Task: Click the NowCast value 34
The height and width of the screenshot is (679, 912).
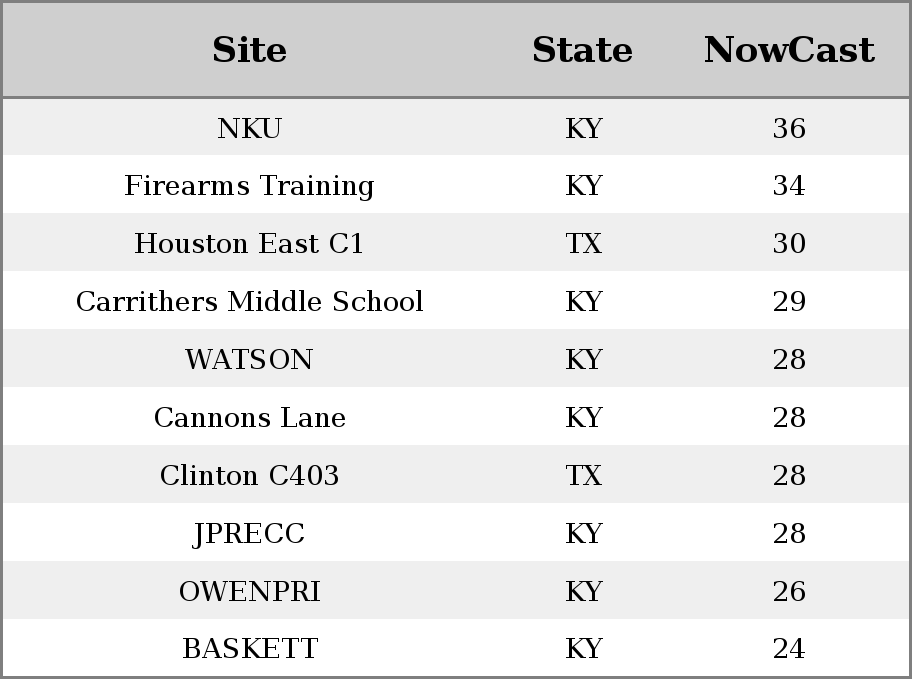Action: 789,186
